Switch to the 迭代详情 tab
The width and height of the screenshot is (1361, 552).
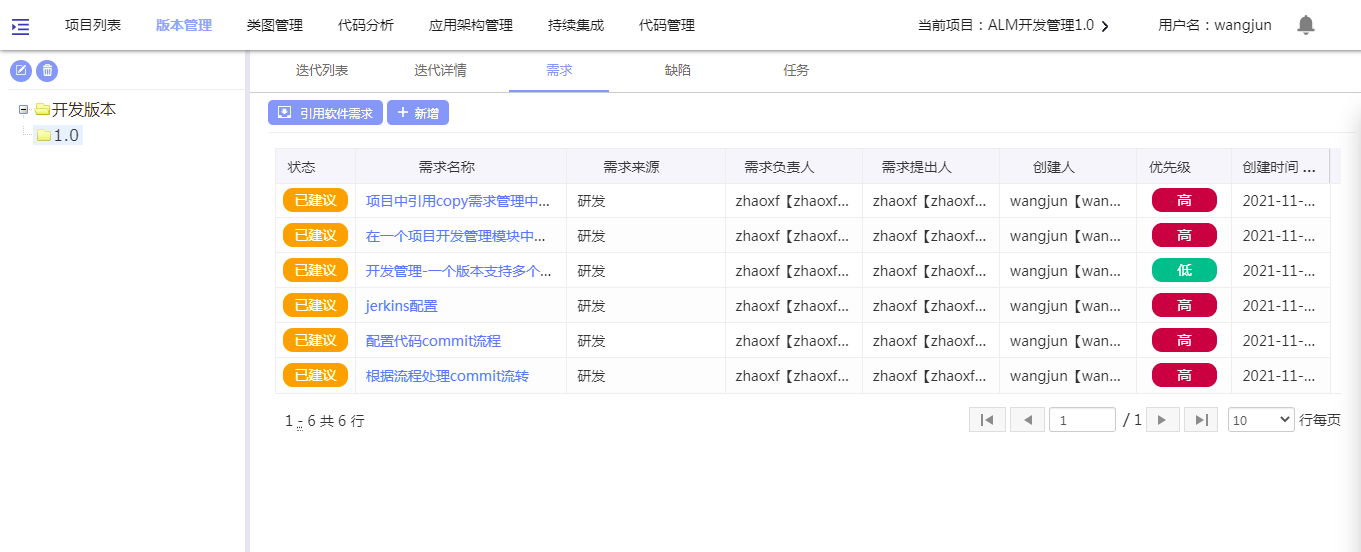pyautogui.click(x=440, y=70)
